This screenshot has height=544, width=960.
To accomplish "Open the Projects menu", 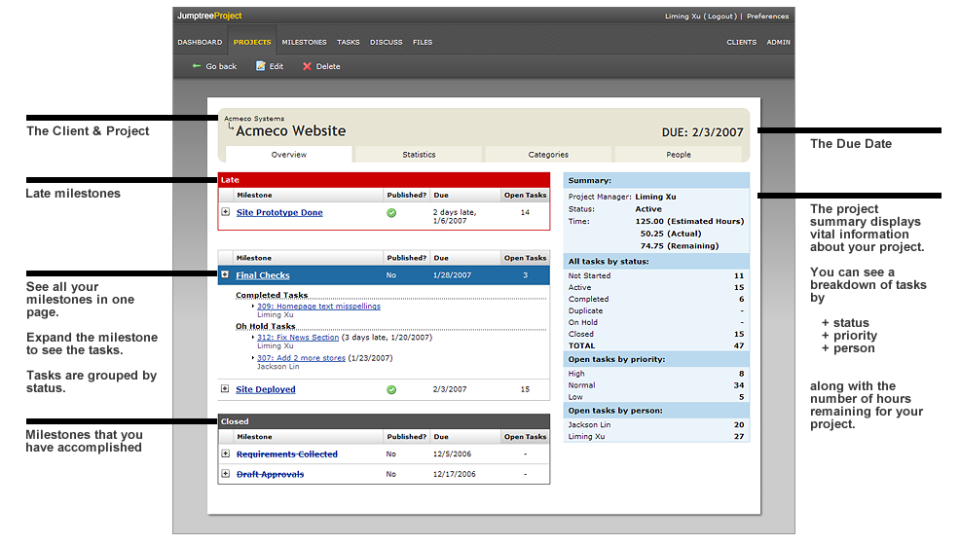I will coord(252,42).
